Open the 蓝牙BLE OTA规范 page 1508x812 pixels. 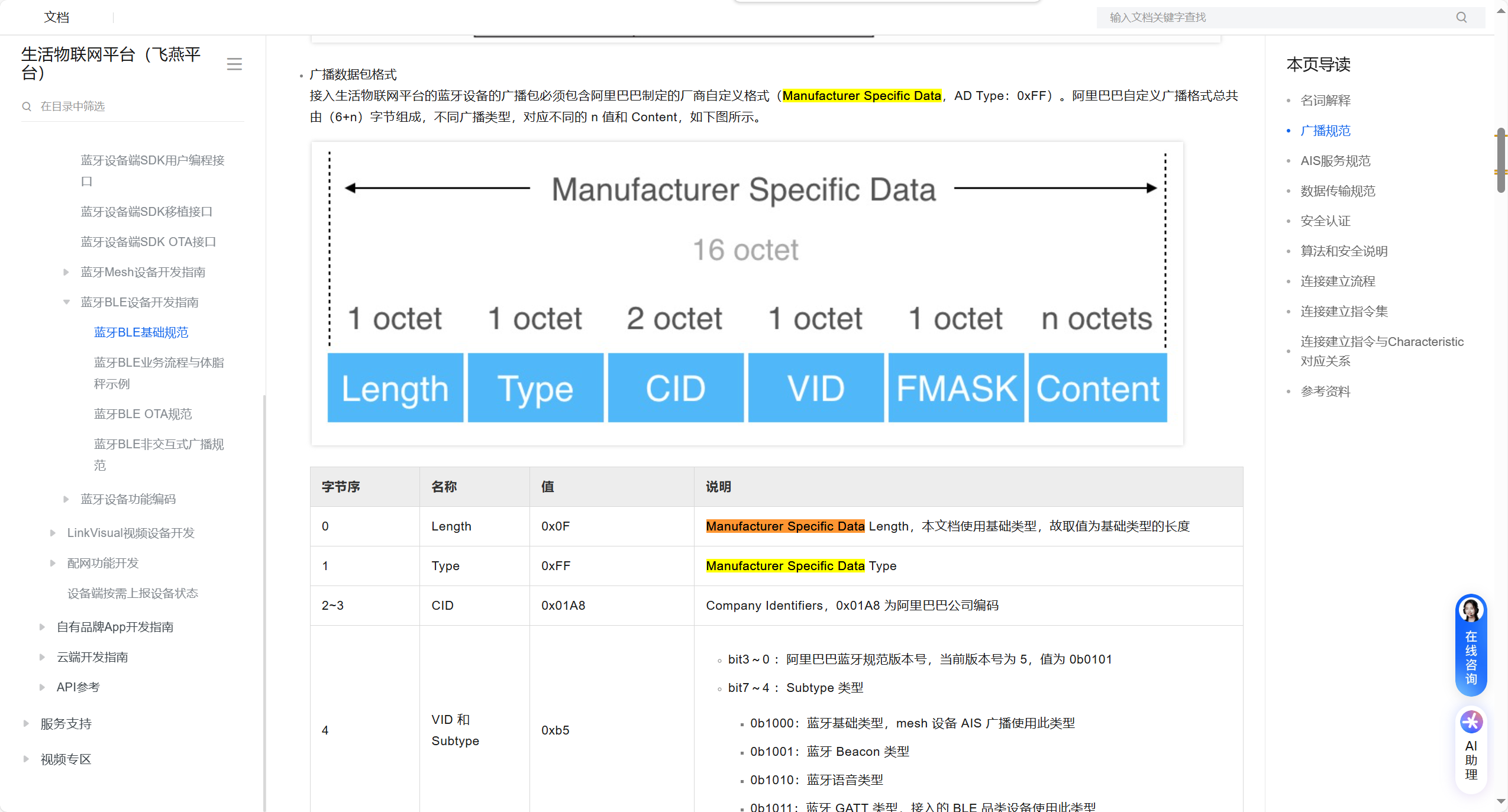point(143,414)
